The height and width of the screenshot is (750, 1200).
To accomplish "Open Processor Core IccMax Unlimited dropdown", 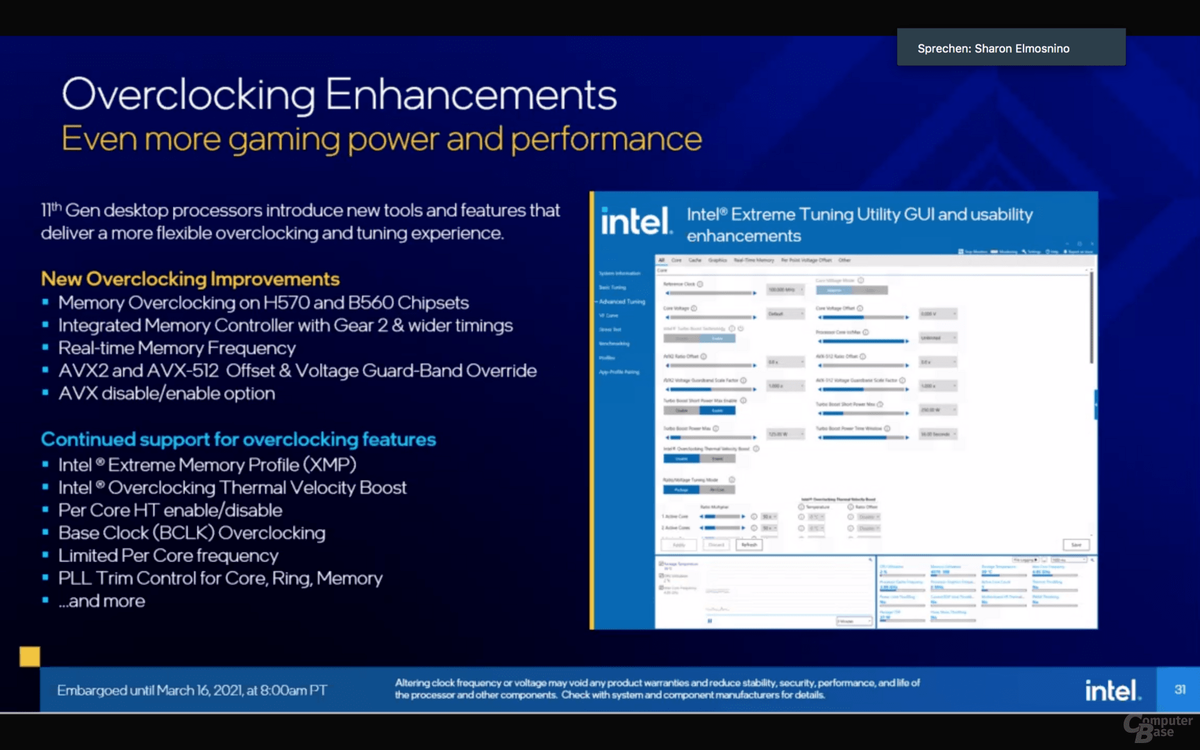I will [x=938, y=338].
